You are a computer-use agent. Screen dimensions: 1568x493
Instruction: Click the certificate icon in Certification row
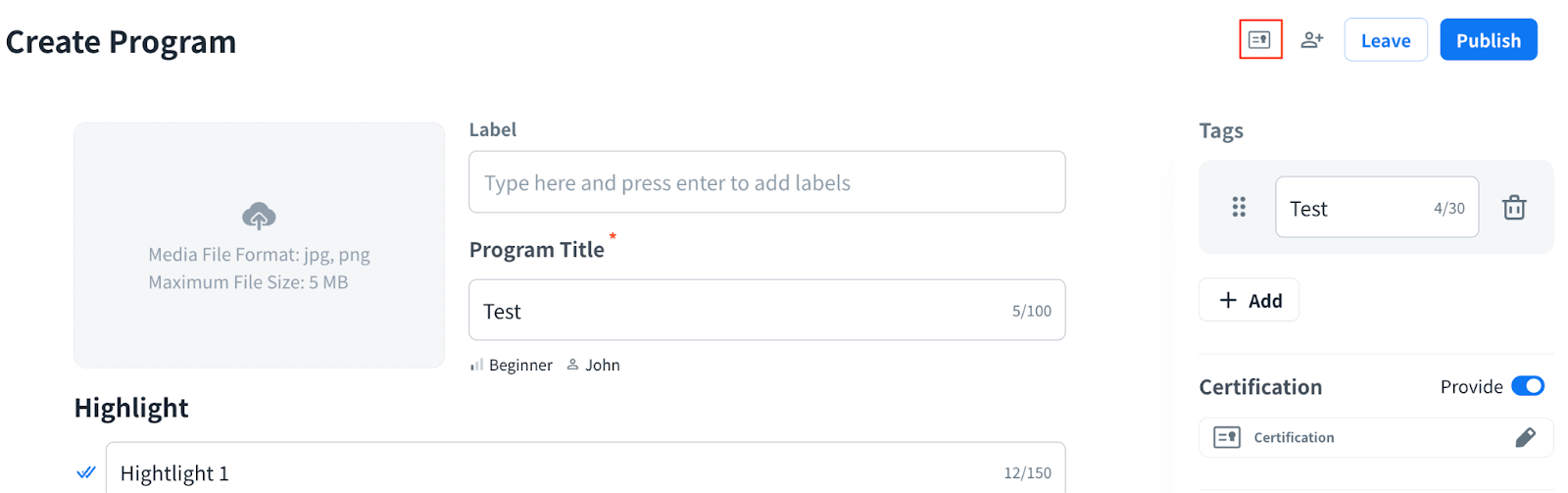point(1227,437)
